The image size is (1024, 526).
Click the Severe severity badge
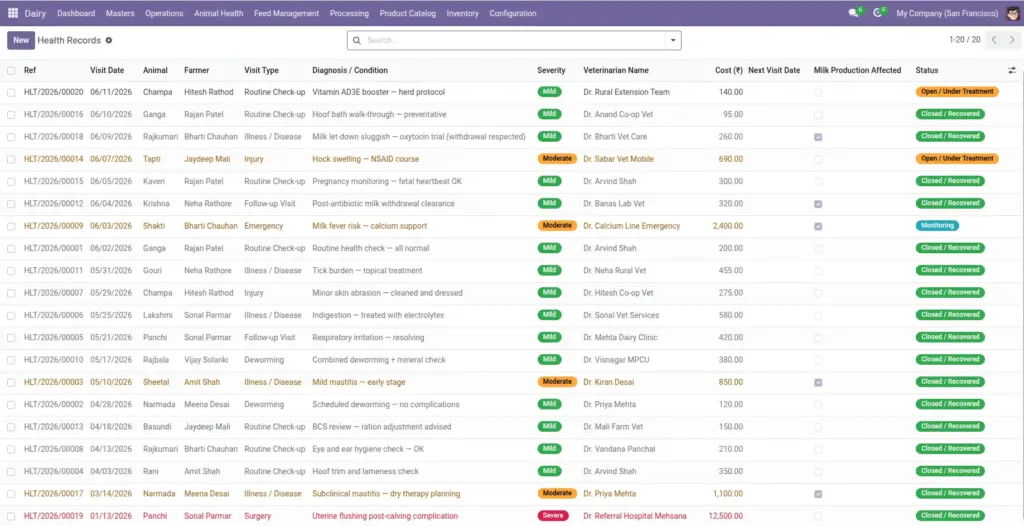point(553,516)
